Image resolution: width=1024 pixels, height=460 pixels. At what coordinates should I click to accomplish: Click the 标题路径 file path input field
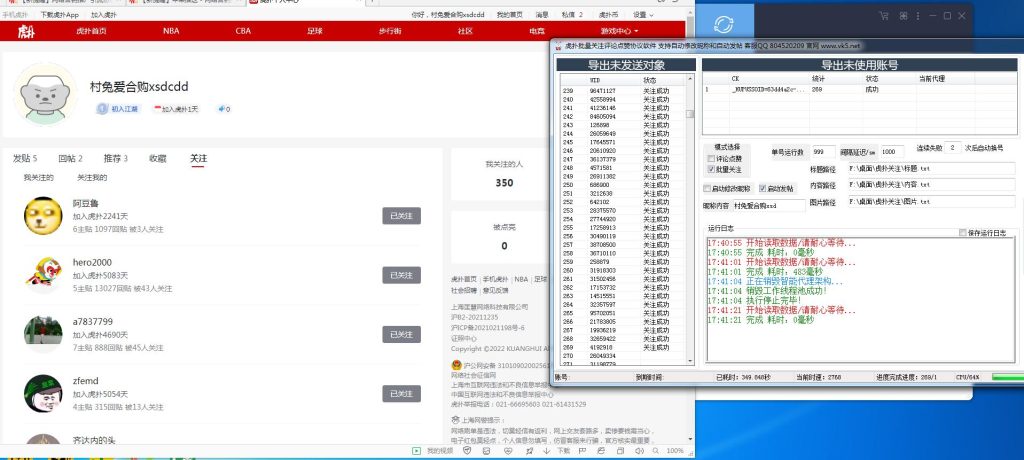931,169
